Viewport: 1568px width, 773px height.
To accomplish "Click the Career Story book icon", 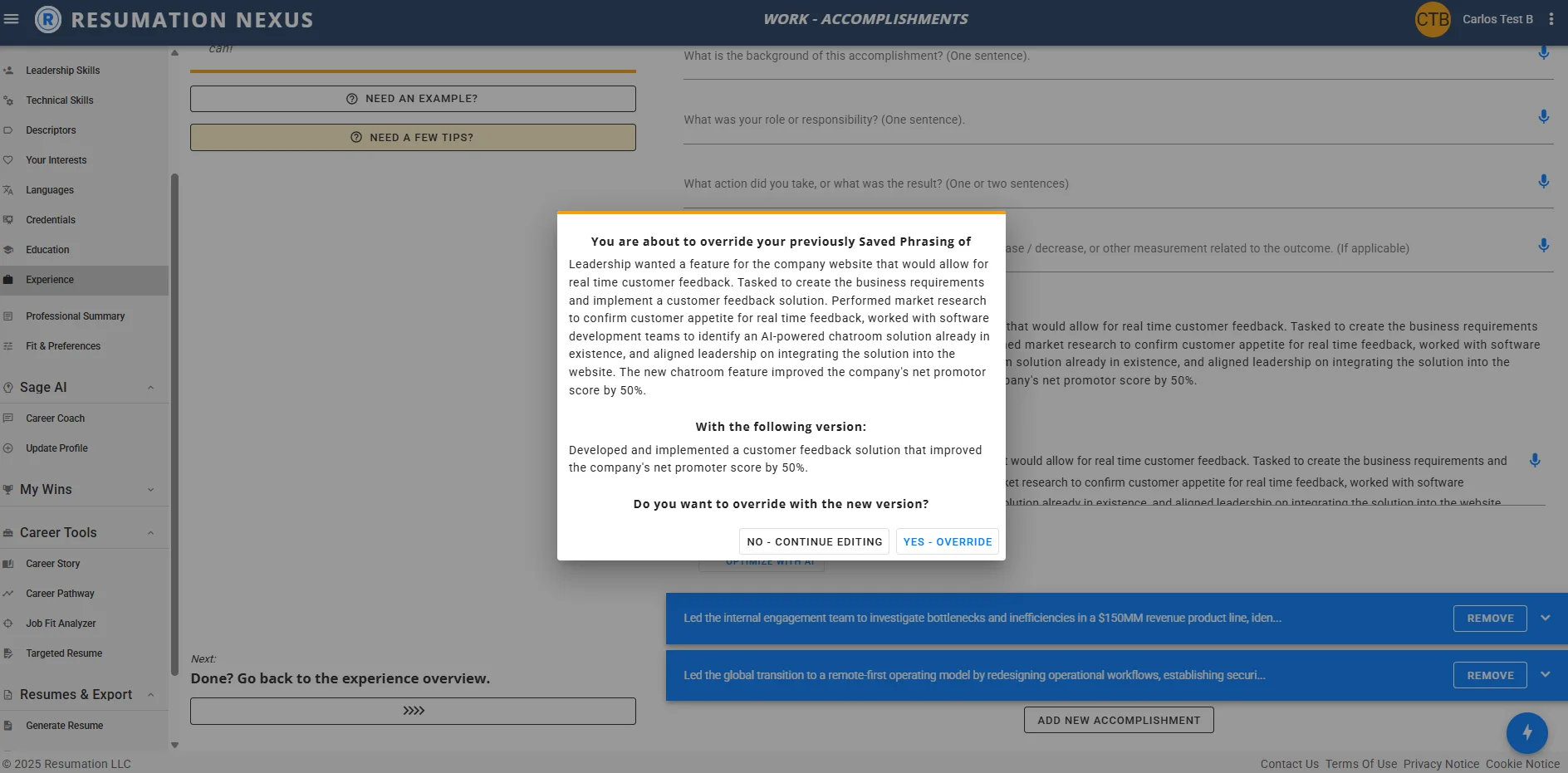I will point(8,564).
